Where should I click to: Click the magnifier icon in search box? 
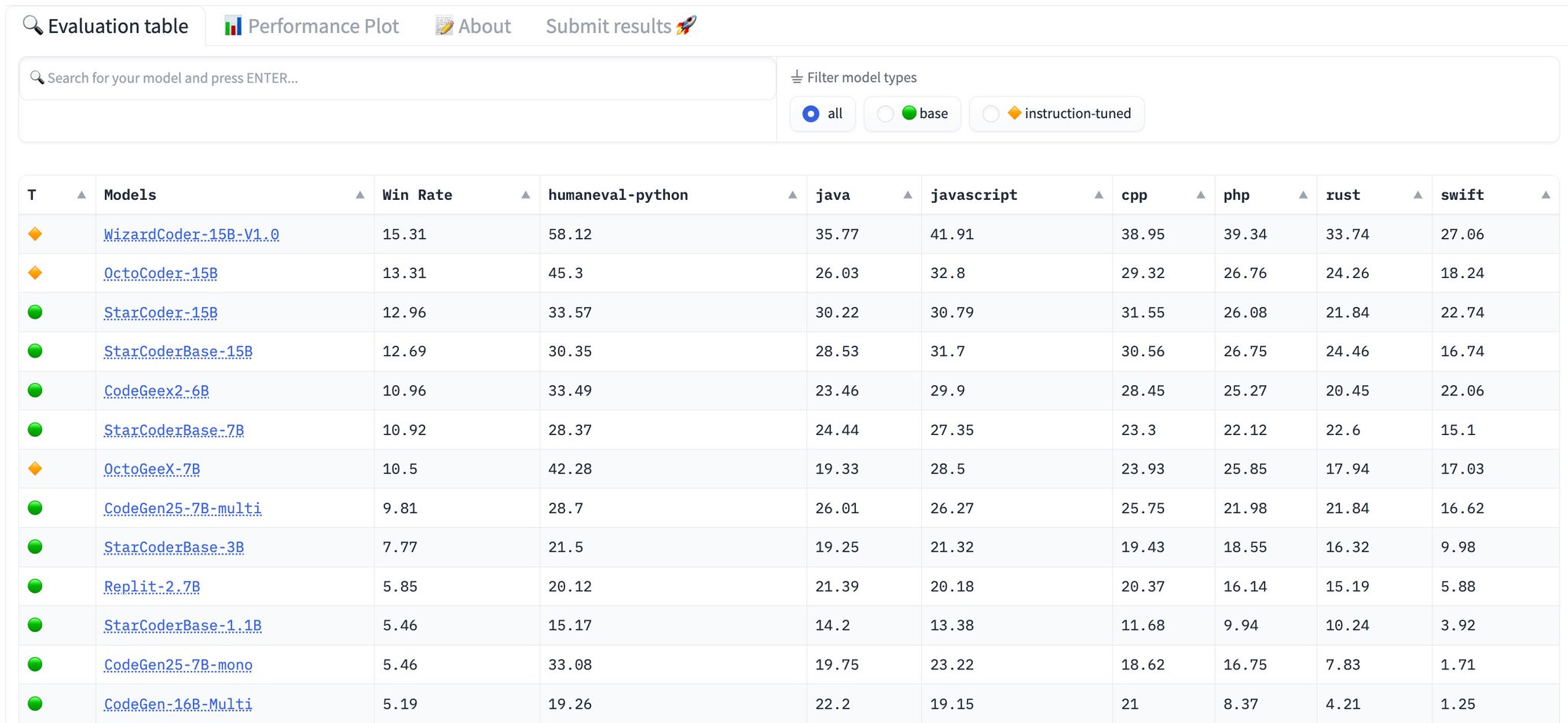coord(37,77)
